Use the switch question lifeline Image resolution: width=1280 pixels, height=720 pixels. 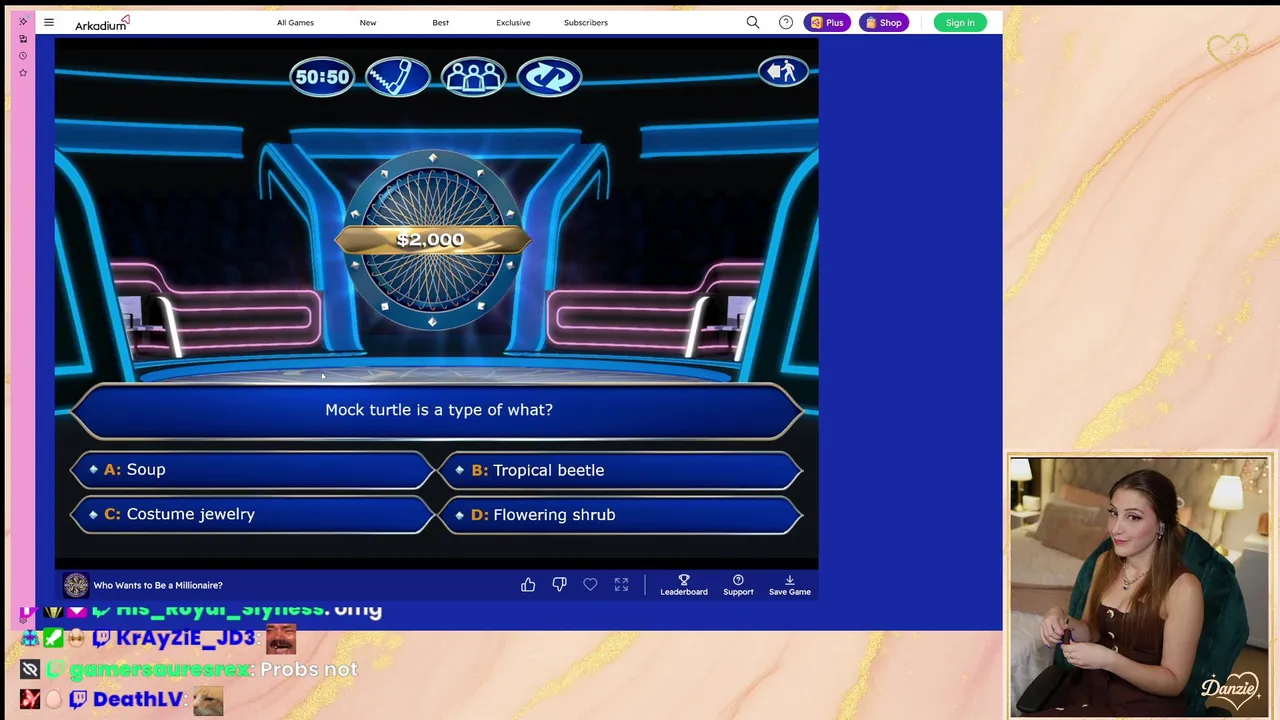click(549, 77)
